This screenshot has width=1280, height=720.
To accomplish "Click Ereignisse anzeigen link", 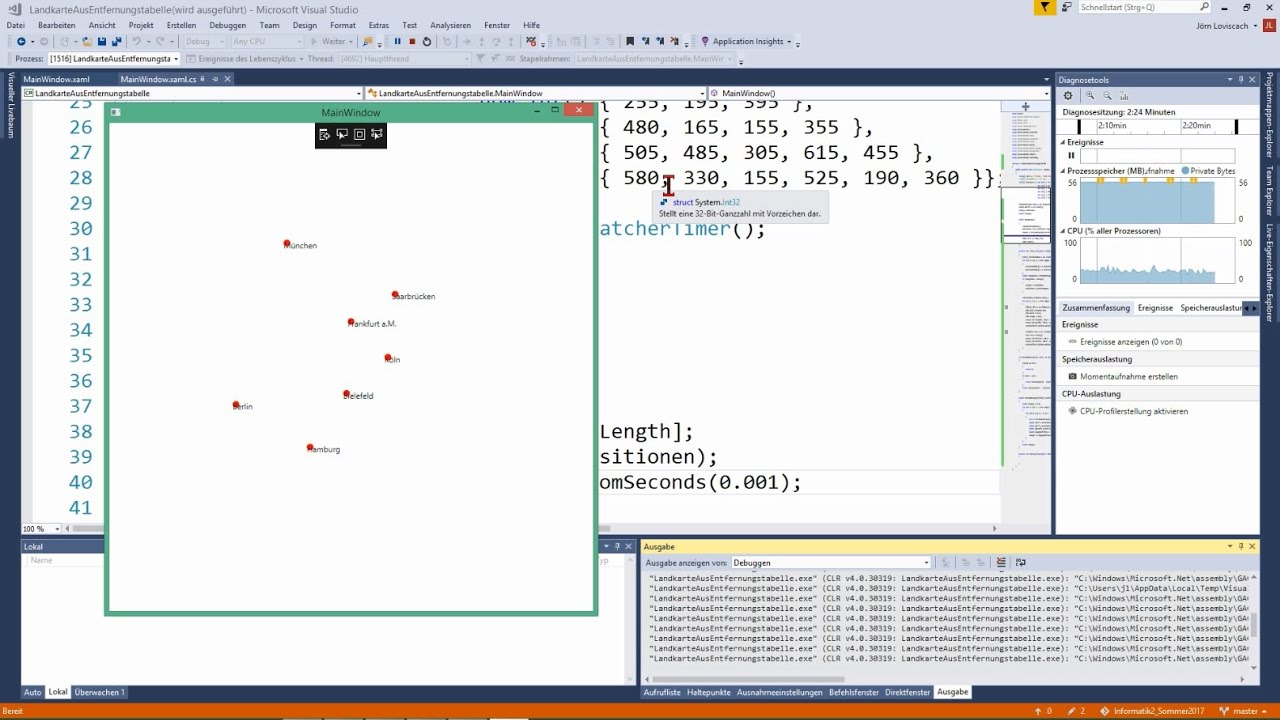I will pyautogui.click(x=1131, y=342).
